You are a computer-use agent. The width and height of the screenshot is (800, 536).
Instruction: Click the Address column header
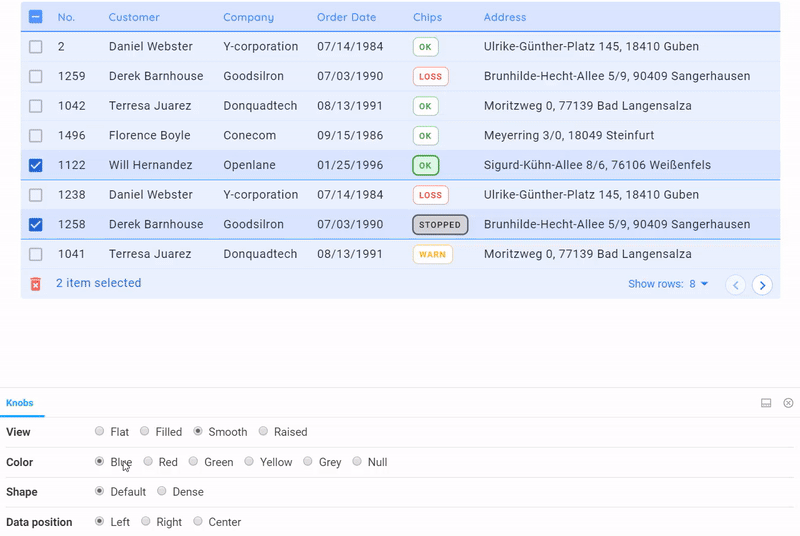pos(505,17)
